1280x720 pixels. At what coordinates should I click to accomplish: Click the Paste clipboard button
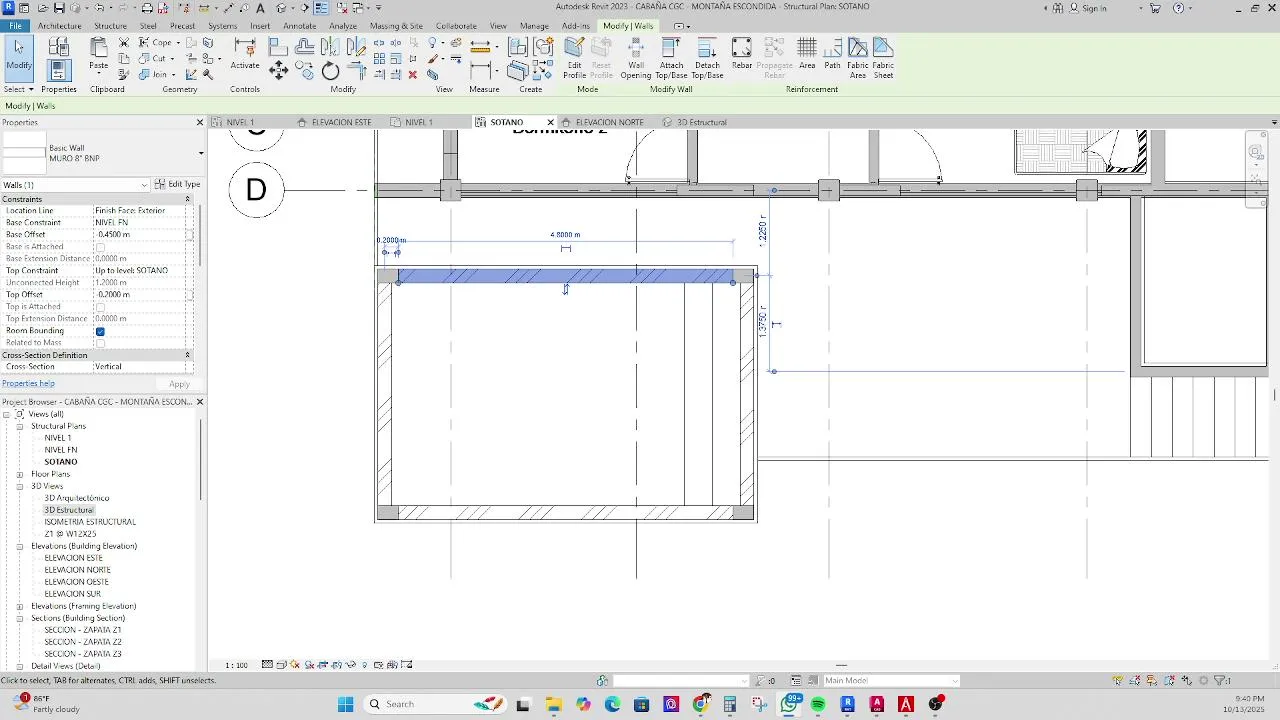click(98, 55)
